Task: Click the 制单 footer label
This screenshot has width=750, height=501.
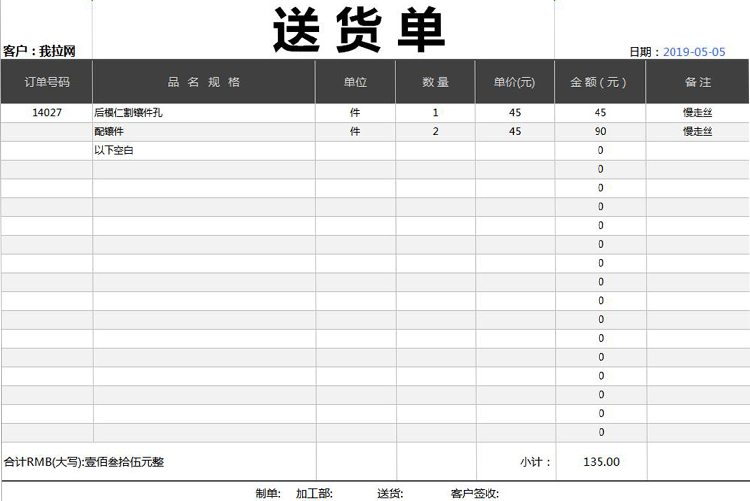Action: 268,493
